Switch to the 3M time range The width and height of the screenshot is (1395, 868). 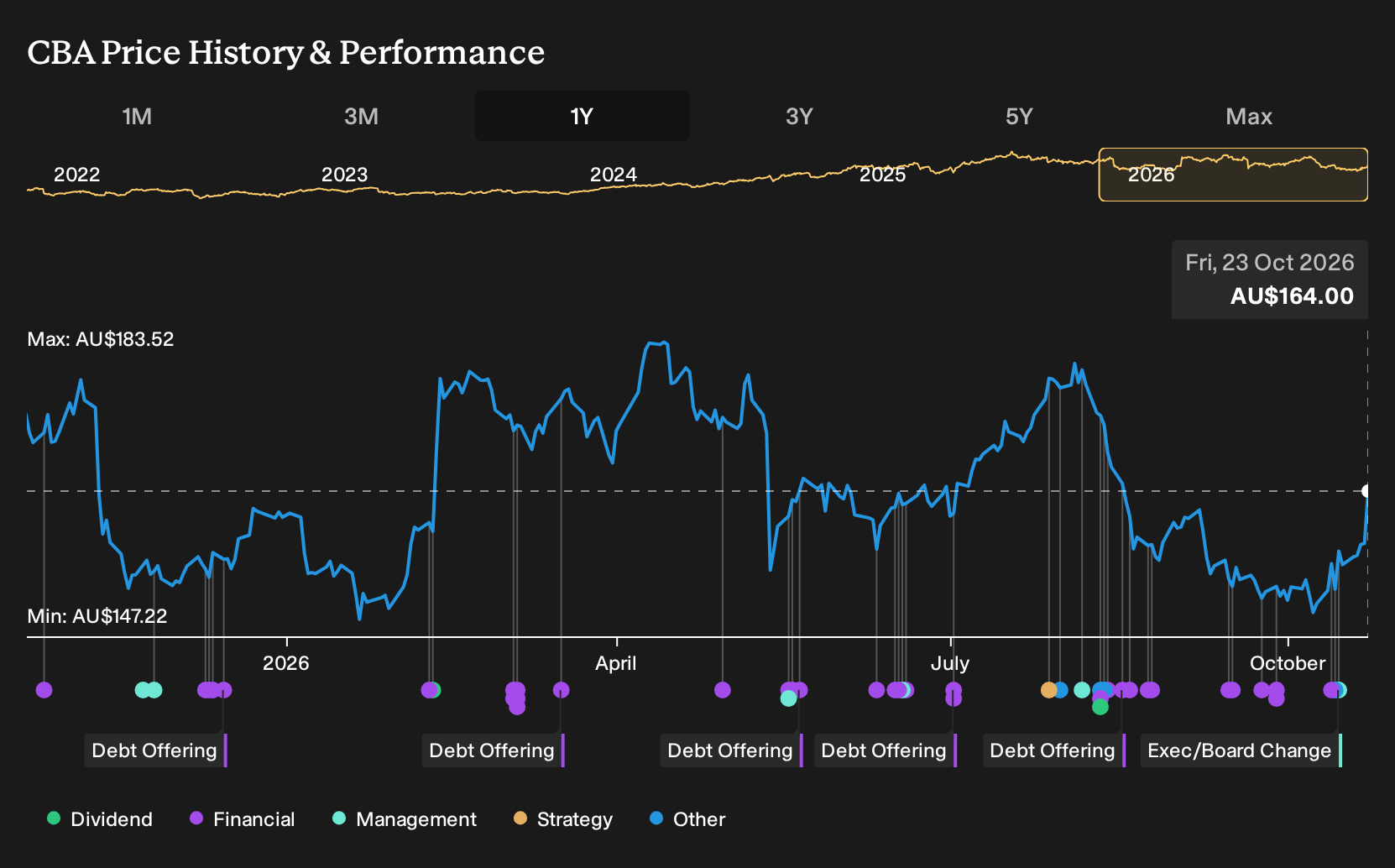(361, 116)
